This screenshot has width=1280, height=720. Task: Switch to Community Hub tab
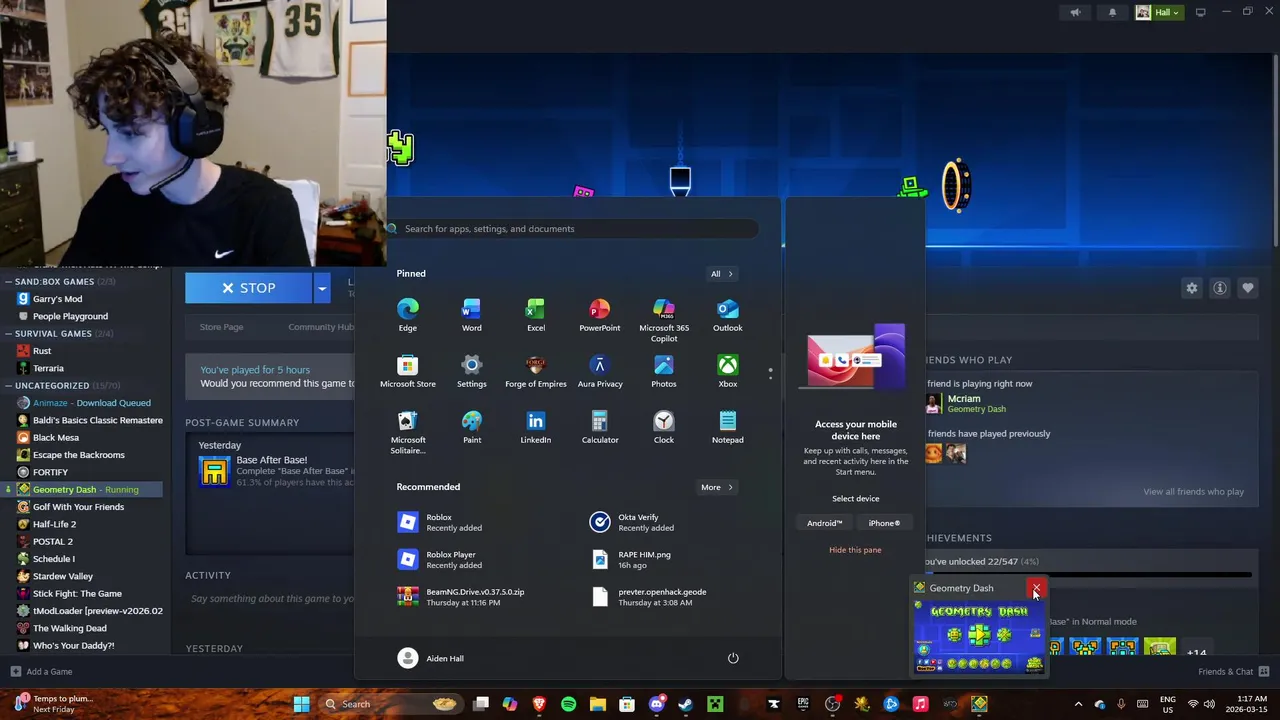pos(321,327)
